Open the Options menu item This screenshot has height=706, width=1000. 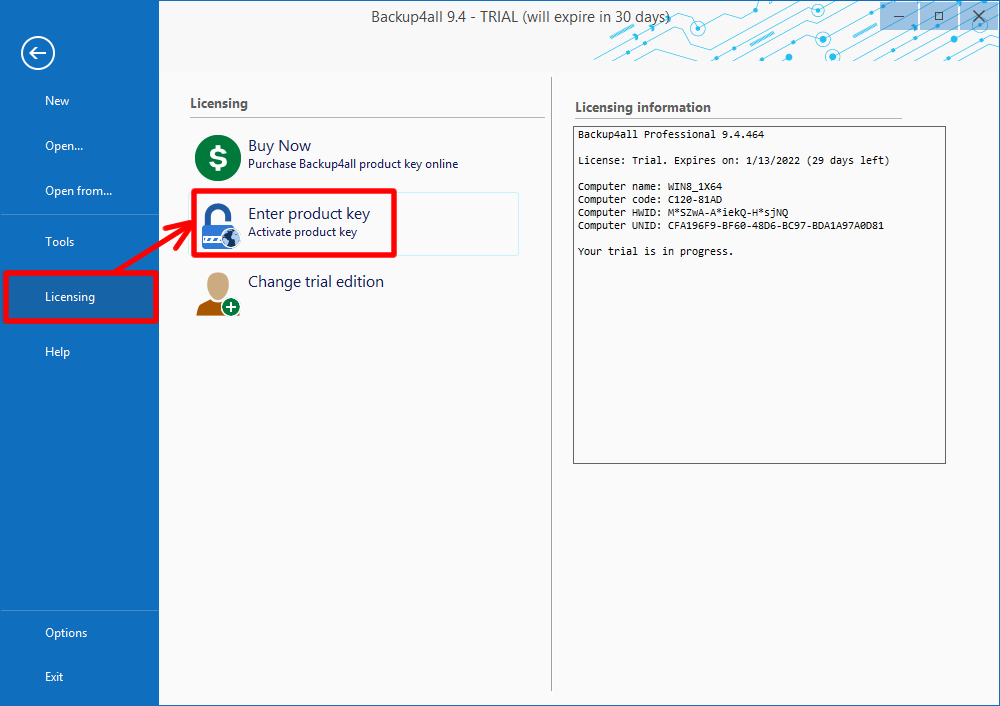coord(66,632)
